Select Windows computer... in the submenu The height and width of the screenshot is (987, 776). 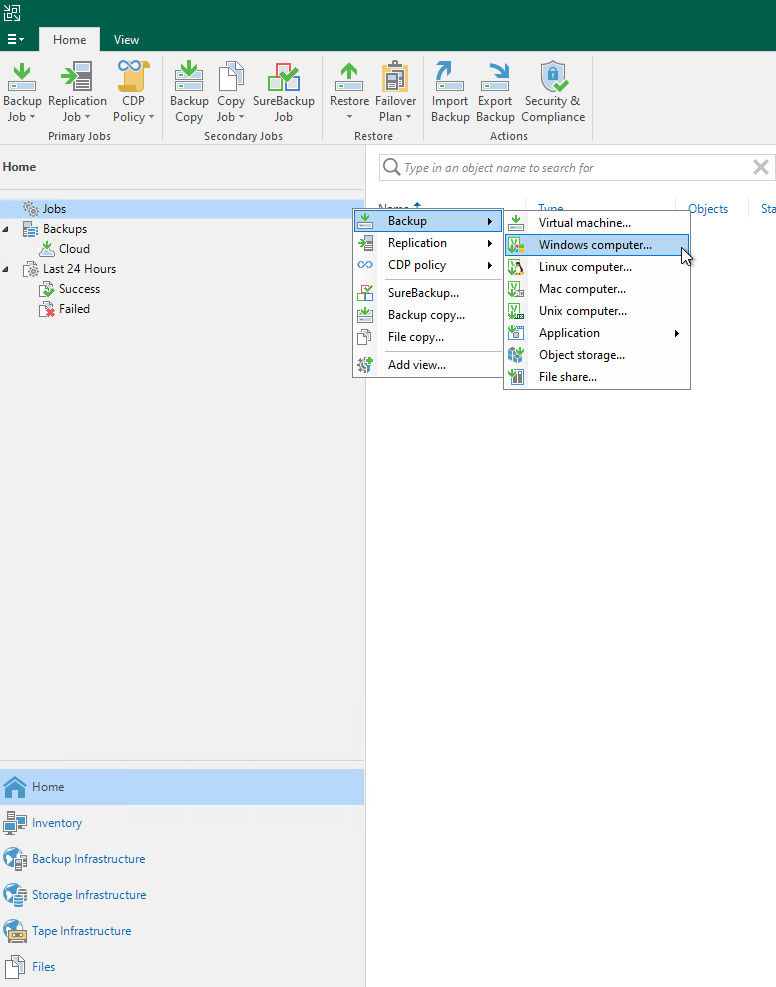(x=597, y=245)
